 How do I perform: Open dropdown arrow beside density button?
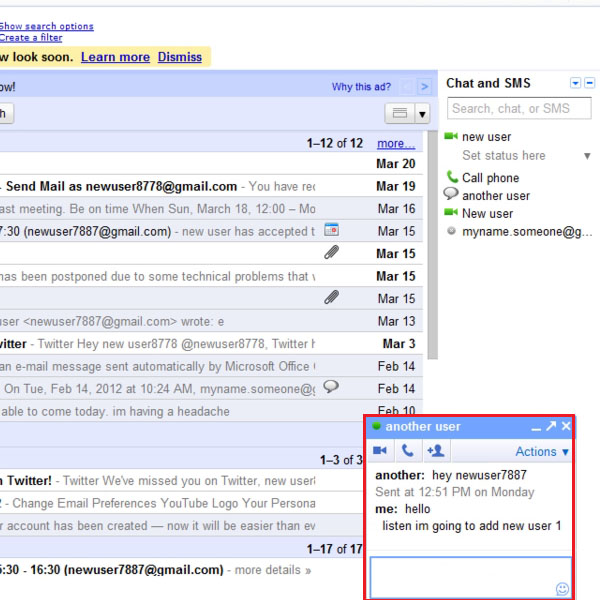[x=422, y=113]
